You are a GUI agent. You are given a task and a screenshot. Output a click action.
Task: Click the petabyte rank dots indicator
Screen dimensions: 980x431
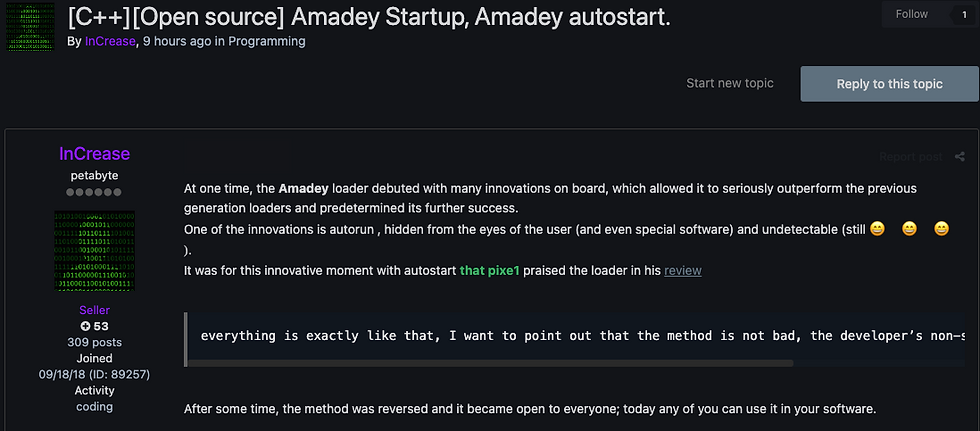94,192
